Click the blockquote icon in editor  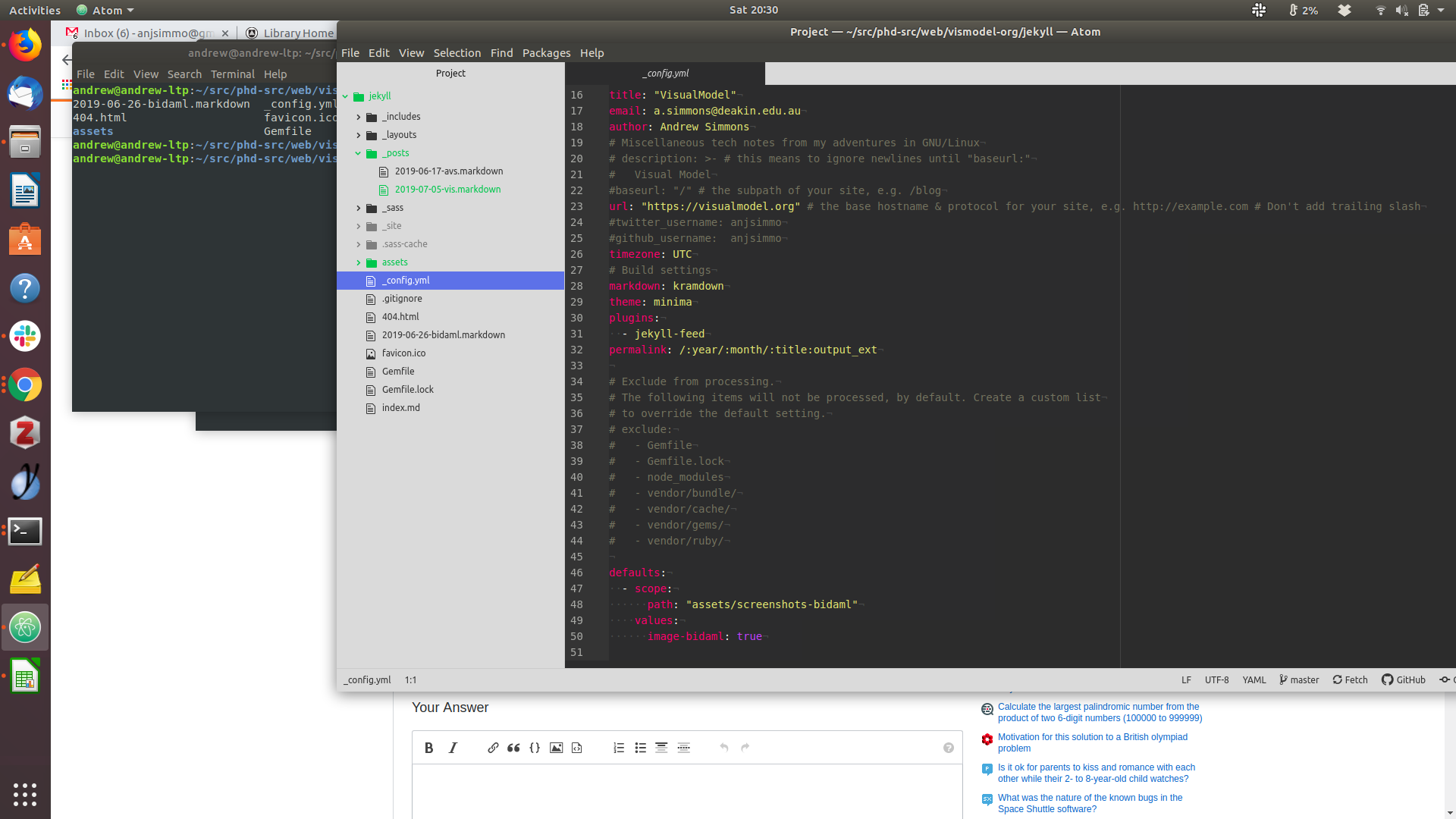[513, 748]
